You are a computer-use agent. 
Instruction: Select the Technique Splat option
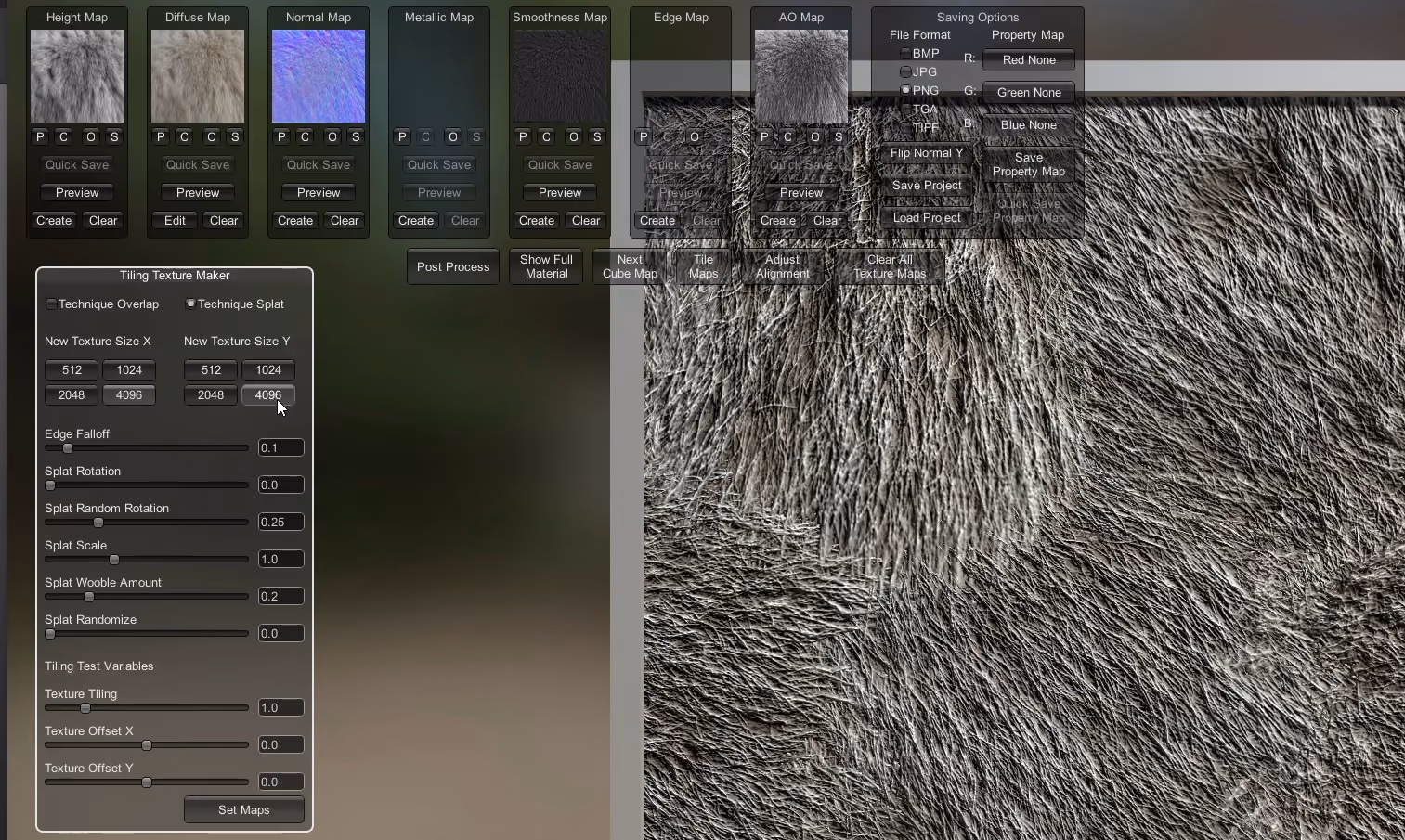coord(235,304)
